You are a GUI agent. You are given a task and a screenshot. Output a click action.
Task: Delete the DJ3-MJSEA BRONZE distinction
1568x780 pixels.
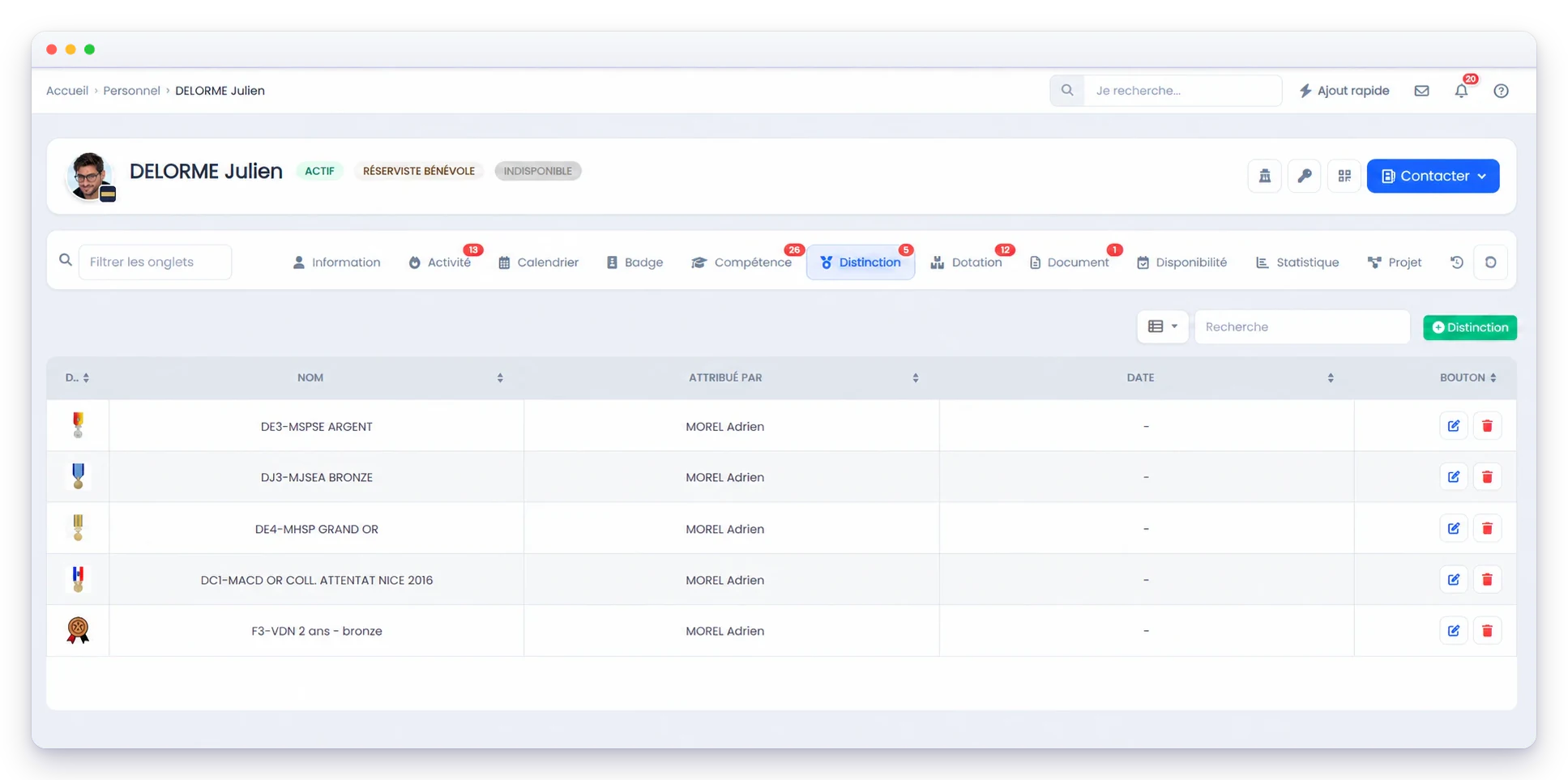1487,477
